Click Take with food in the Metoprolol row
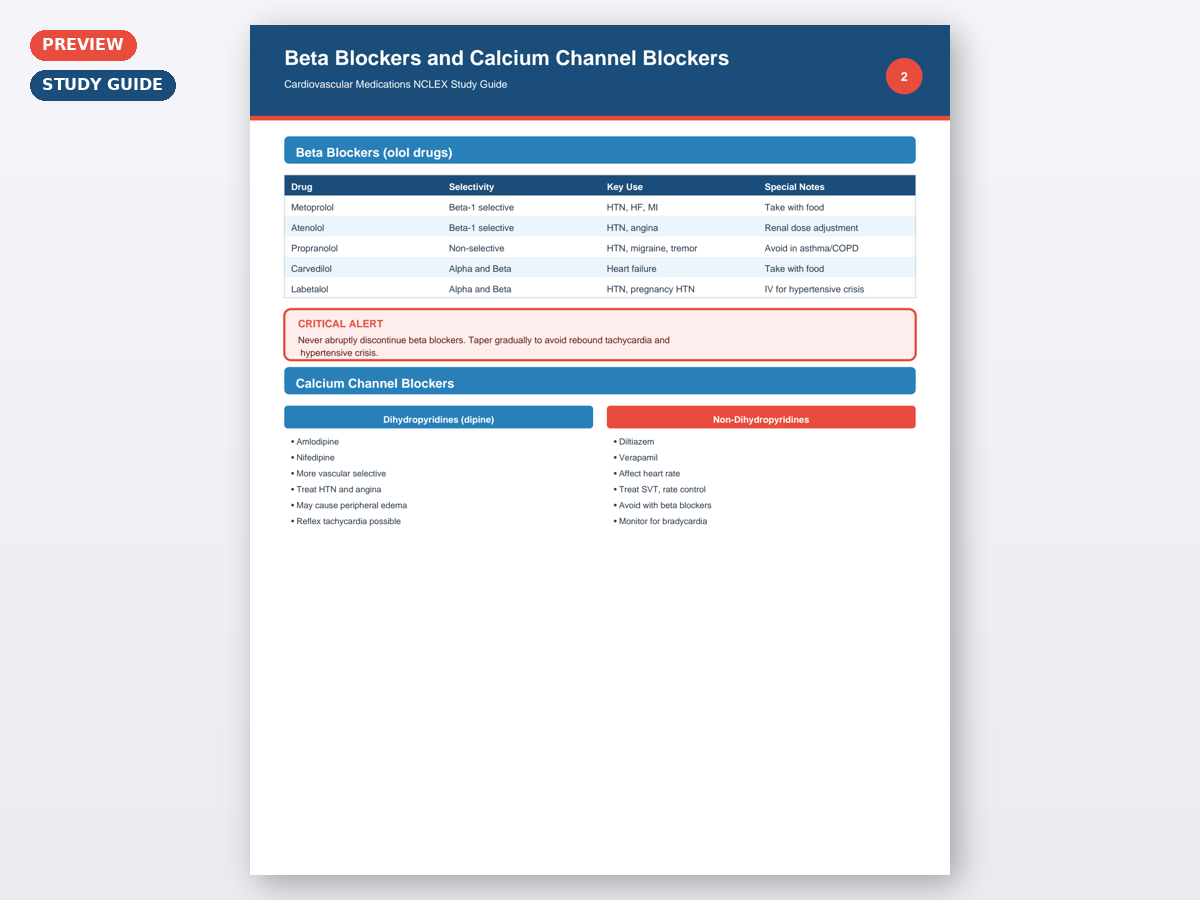Viewport: 1200px width, 900px height. pyautogui.click(x=794, y=207)
